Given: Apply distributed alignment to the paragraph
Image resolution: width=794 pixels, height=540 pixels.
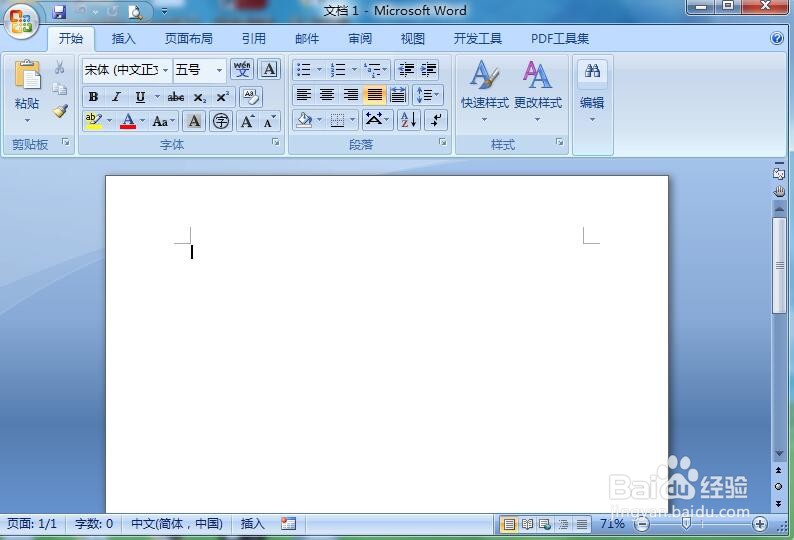Looking at the screenshot, I should pos(398,95).
